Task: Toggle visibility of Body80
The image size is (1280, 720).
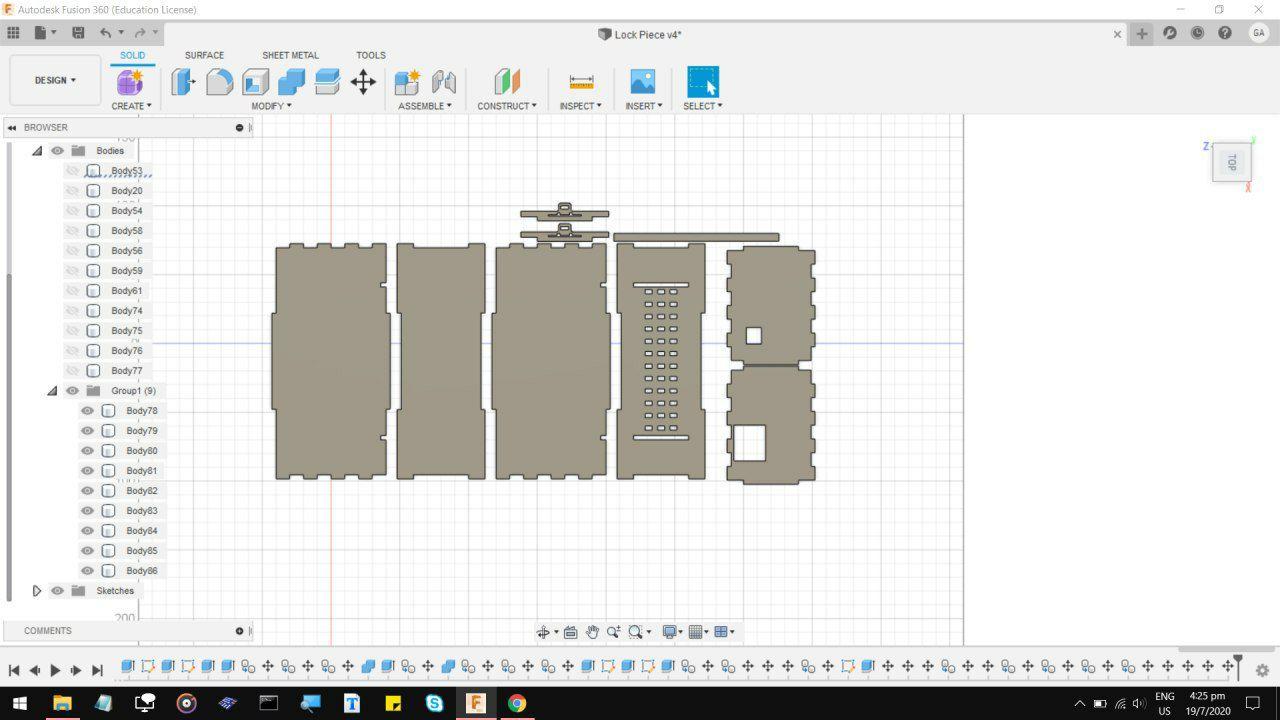Action: click(x=87, y=451)
